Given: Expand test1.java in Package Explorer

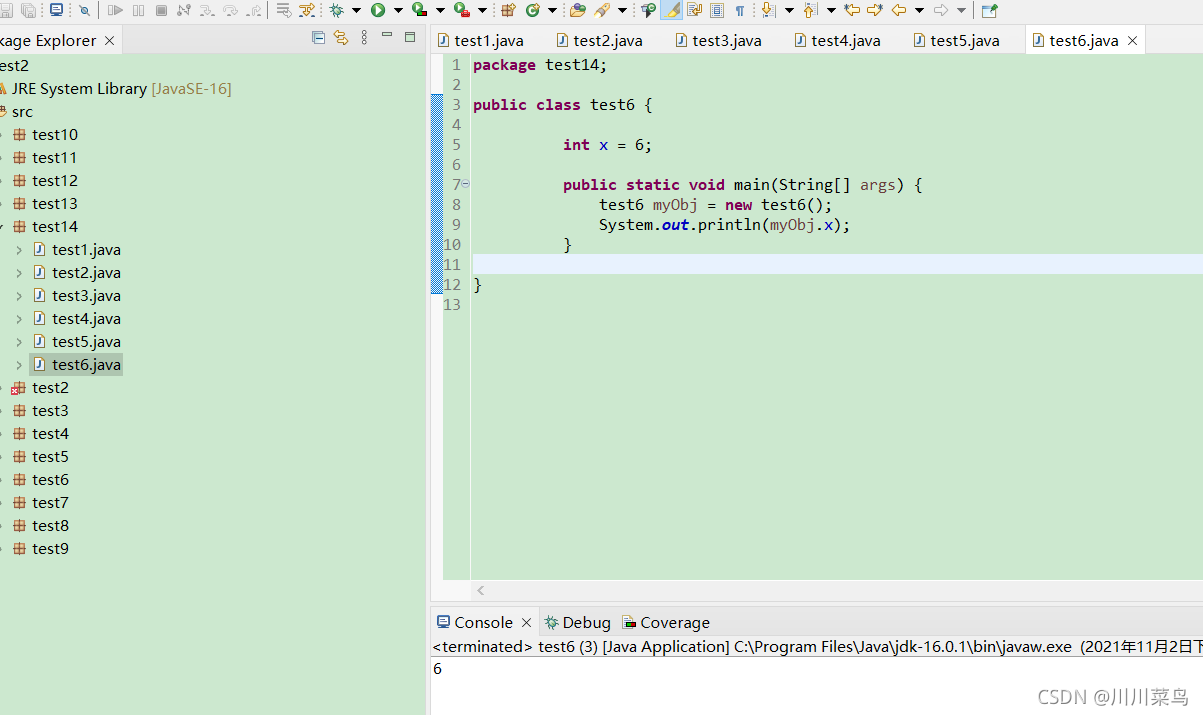Looking at the screenshot, I should tap(19, 249).
